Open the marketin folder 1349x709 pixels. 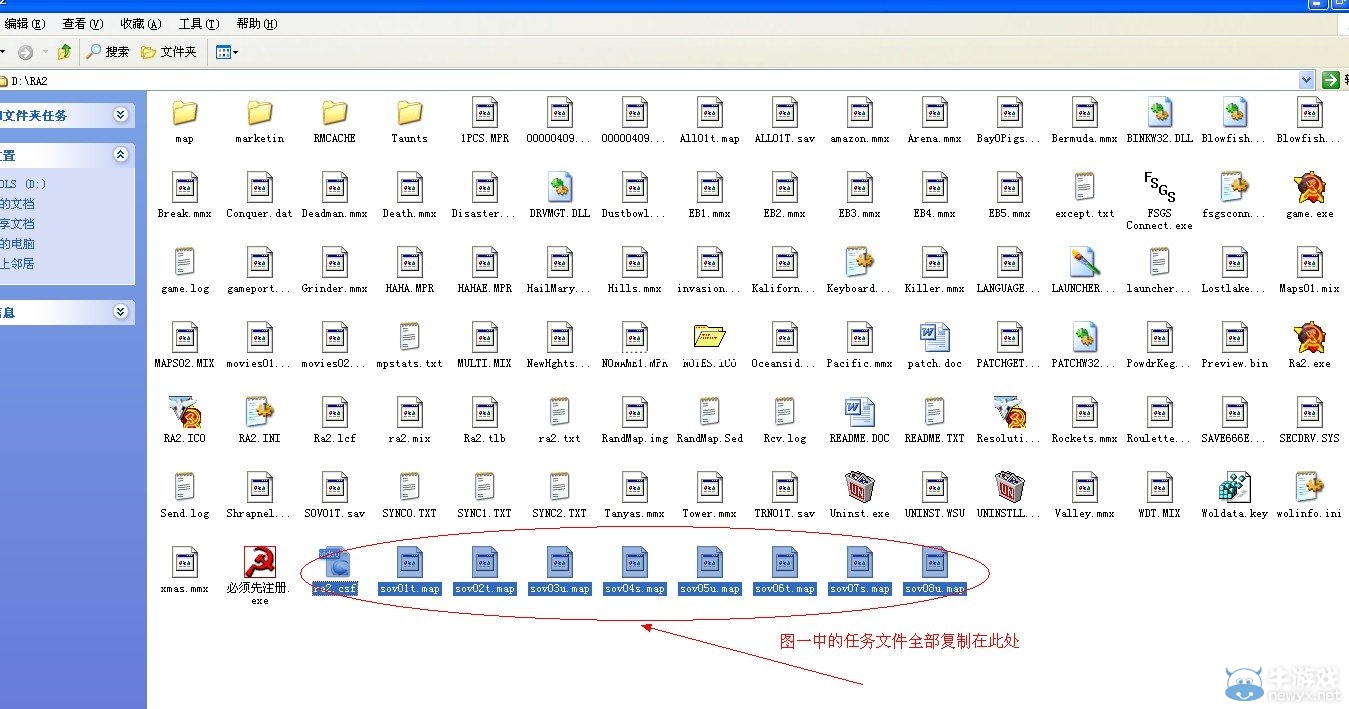(260, 113)
